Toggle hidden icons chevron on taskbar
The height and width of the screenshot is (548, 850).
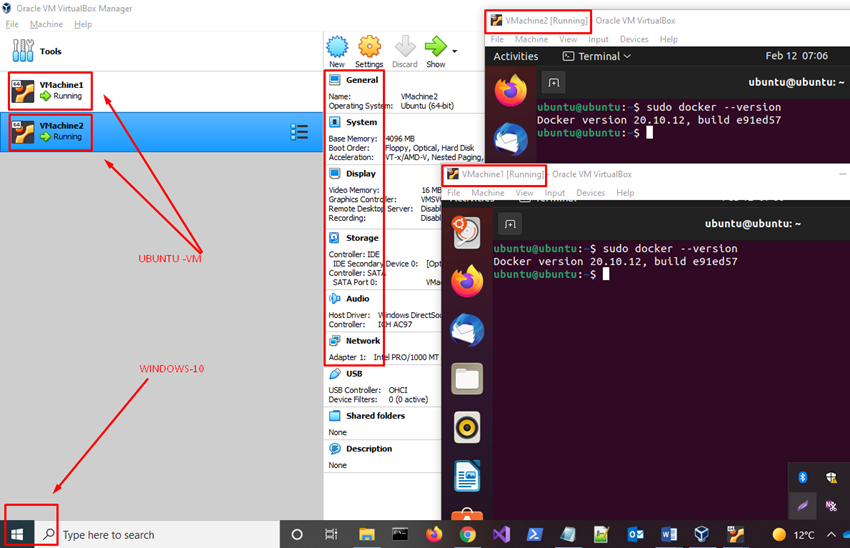click(x=831, y=534)
